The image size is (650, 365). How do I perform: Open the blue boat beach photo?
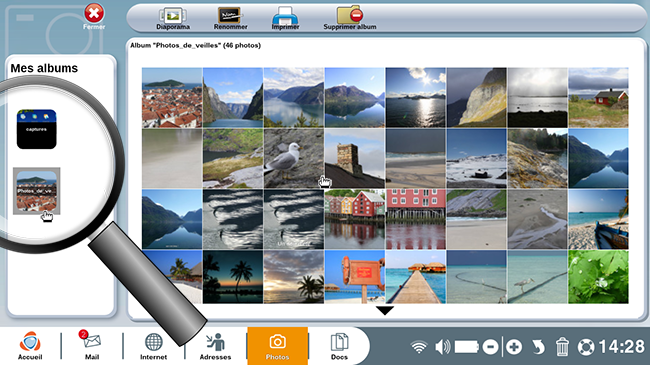click(598, 219)
